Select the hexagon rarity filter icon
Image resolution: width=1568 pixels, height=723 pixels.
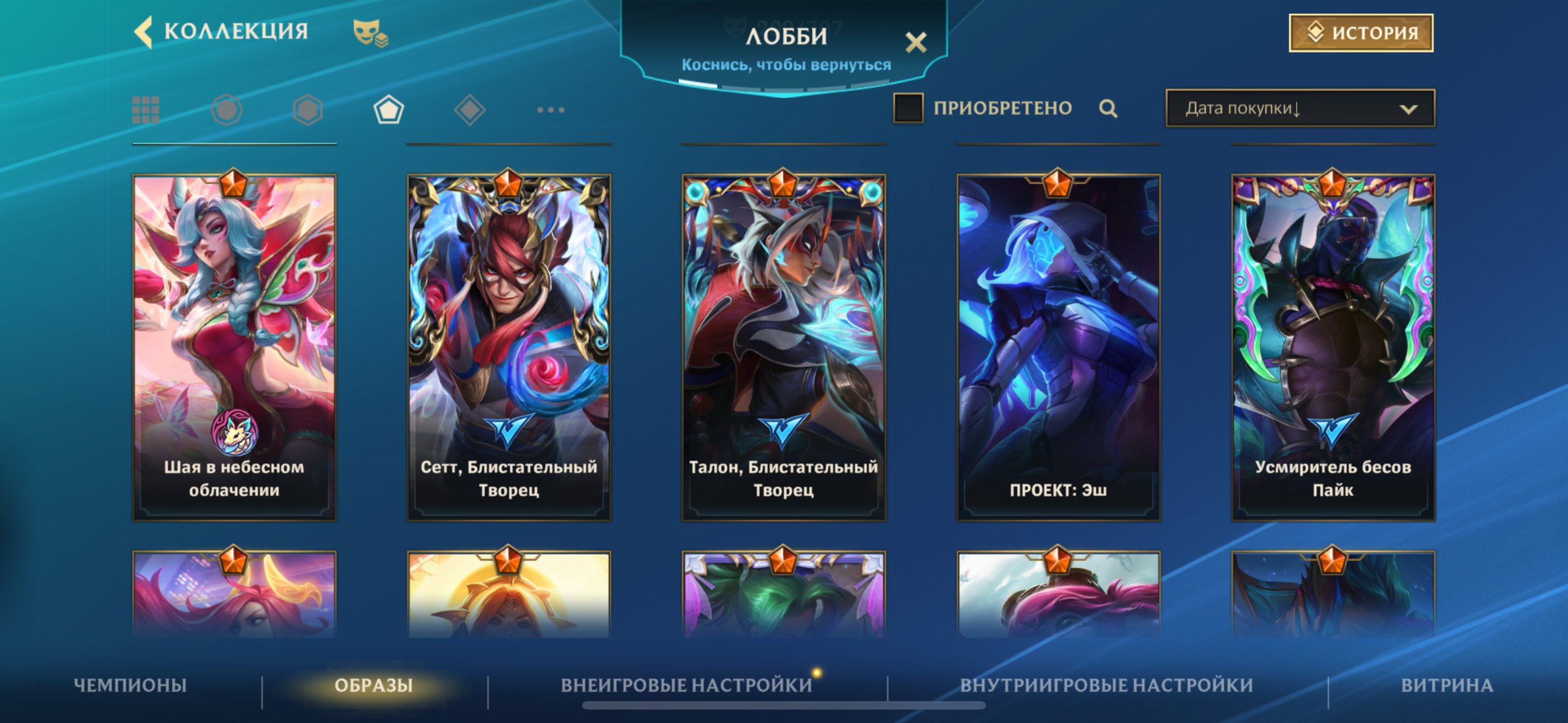click(307, 110)
